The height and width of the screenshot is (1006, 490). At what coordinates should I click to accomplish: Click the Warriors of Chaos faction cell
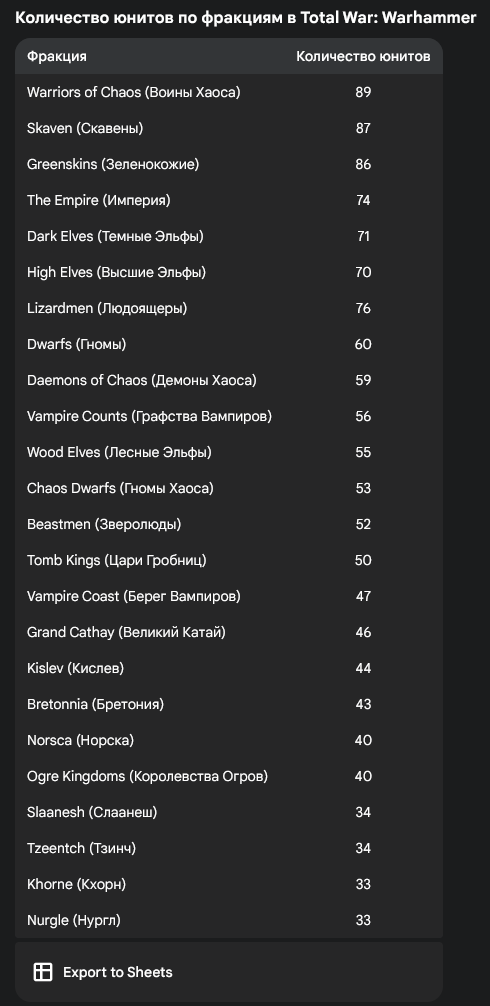(x=133, y=92)
